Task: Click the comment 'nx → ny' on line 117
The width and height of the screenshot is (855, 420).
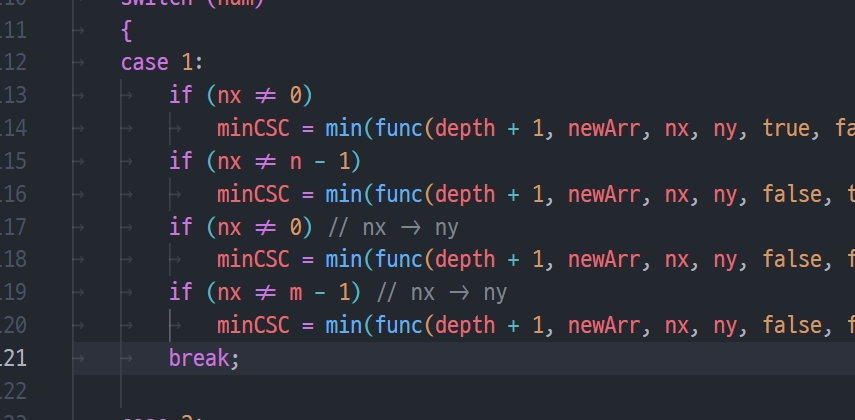Action: 393,227
